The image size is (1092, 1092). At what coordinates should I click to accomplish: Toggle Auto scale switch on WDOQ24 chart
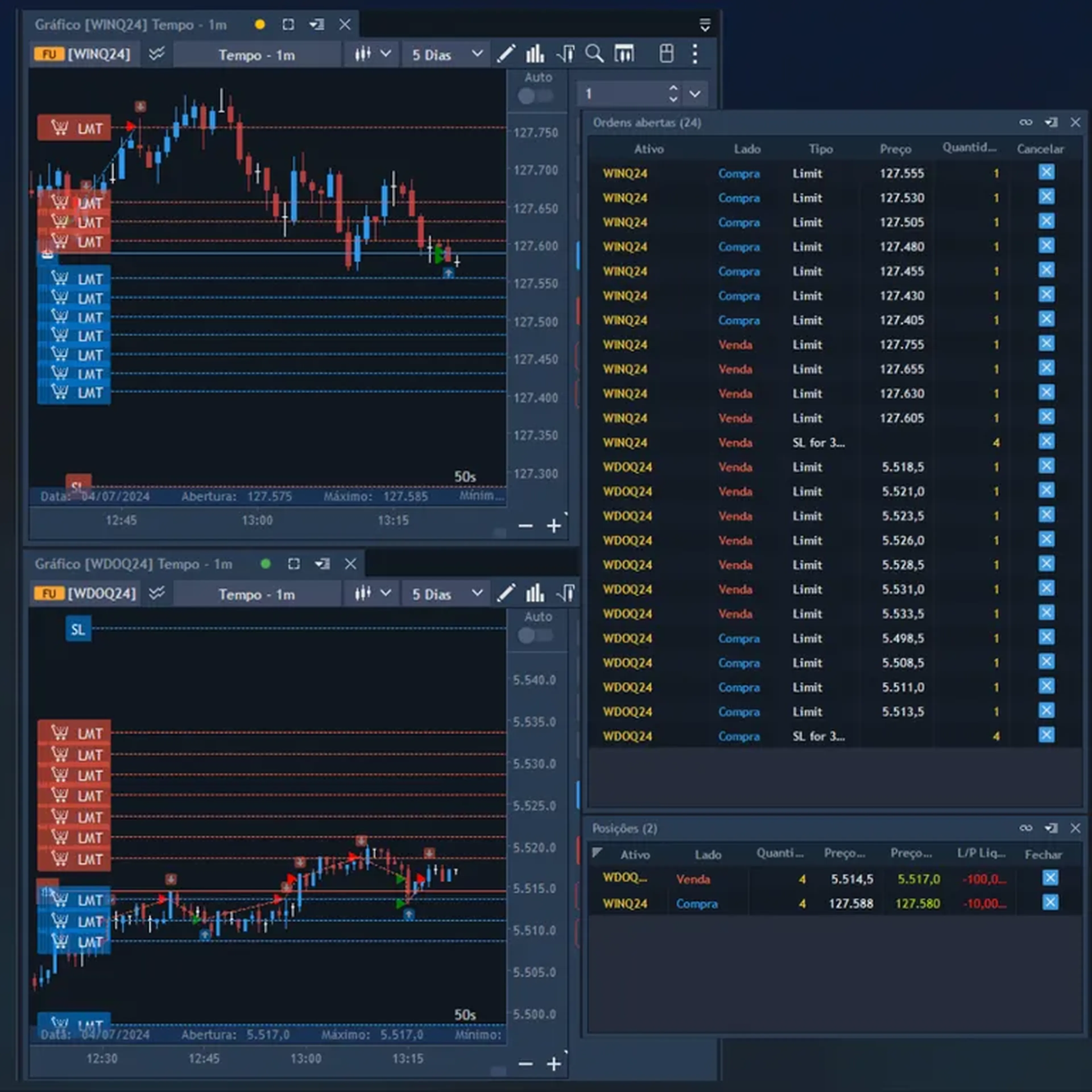point(535,635)
